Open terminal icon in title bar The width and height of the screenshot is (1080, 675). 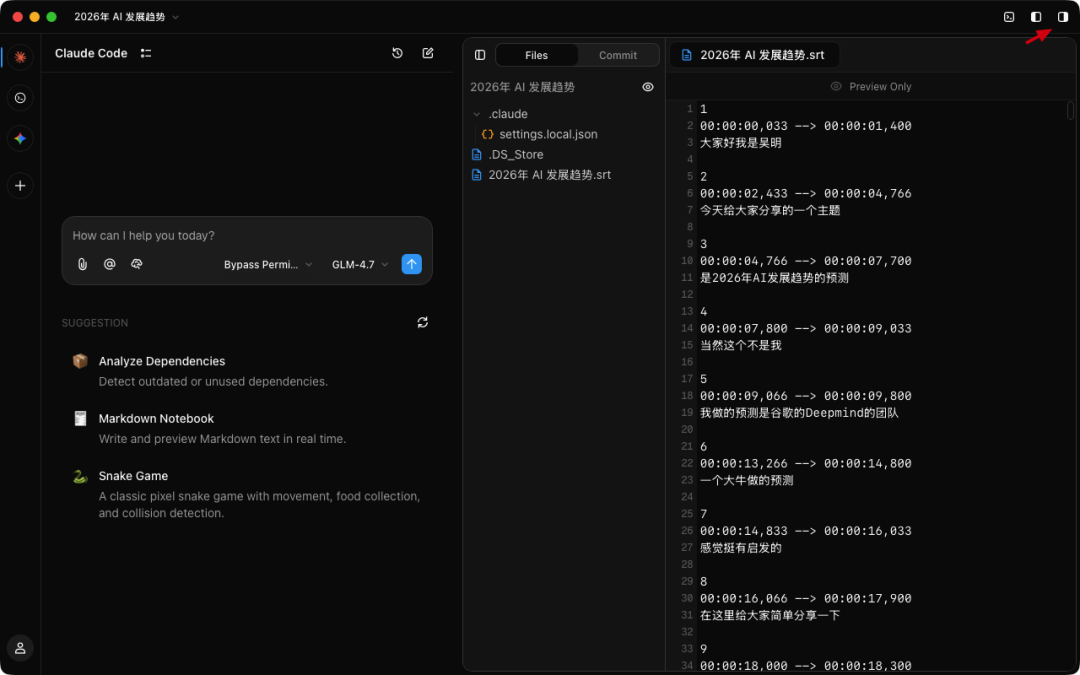[1009, 17]
